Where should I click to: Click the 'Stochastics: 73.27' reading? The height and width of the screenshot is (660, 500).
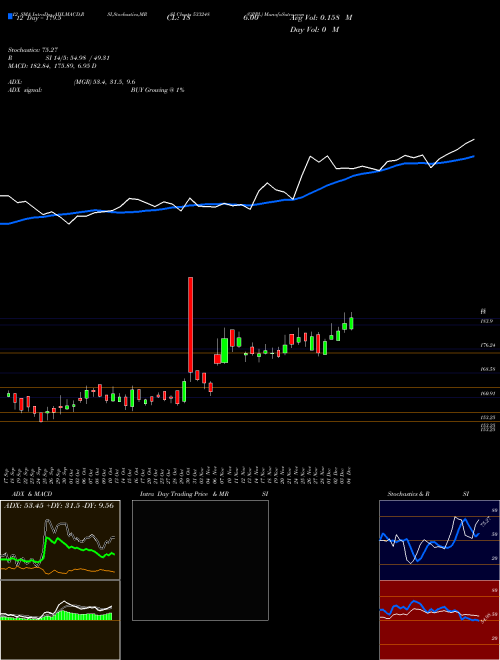[x=31, y=50]
